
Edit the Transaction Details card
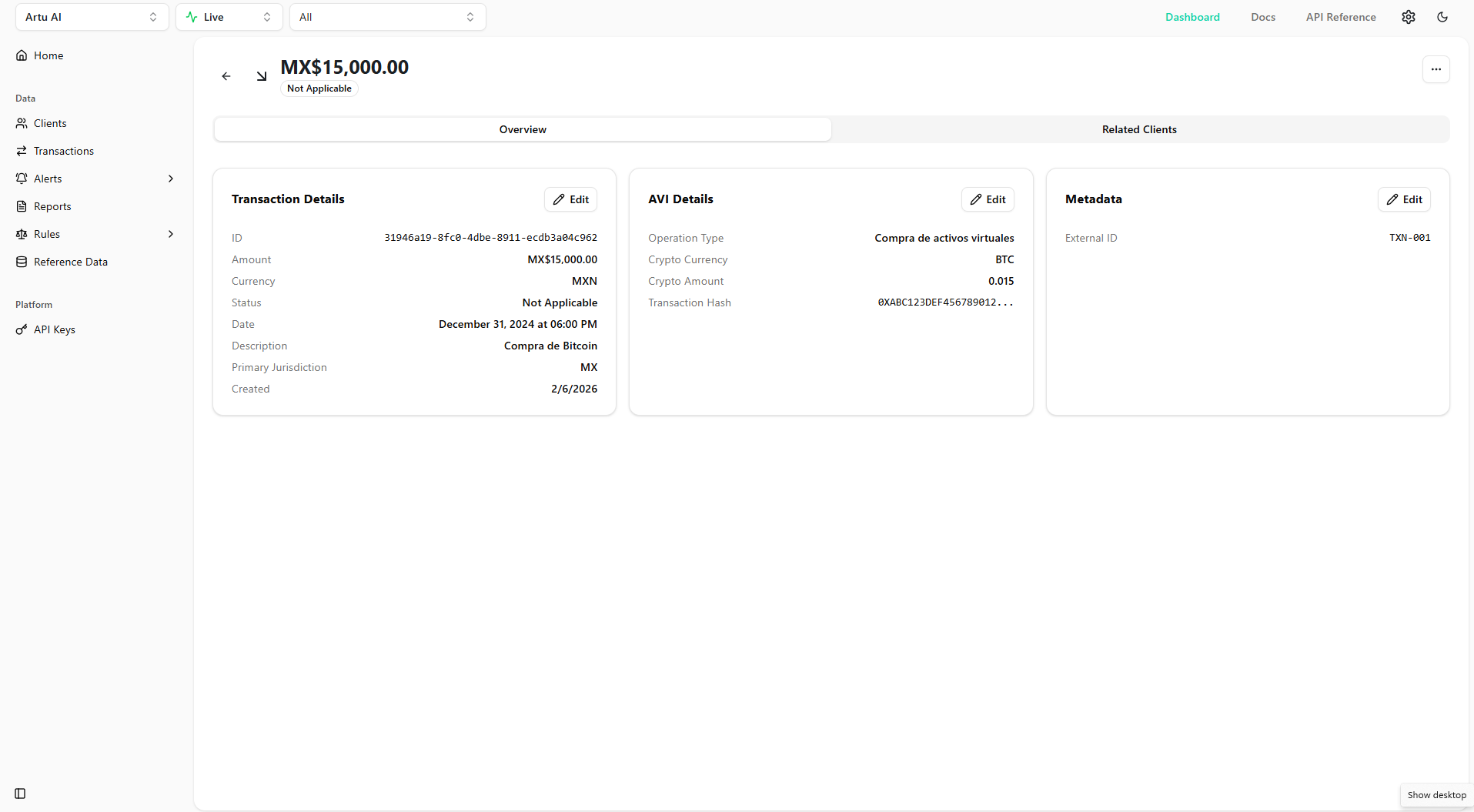(x=570, y=199)
